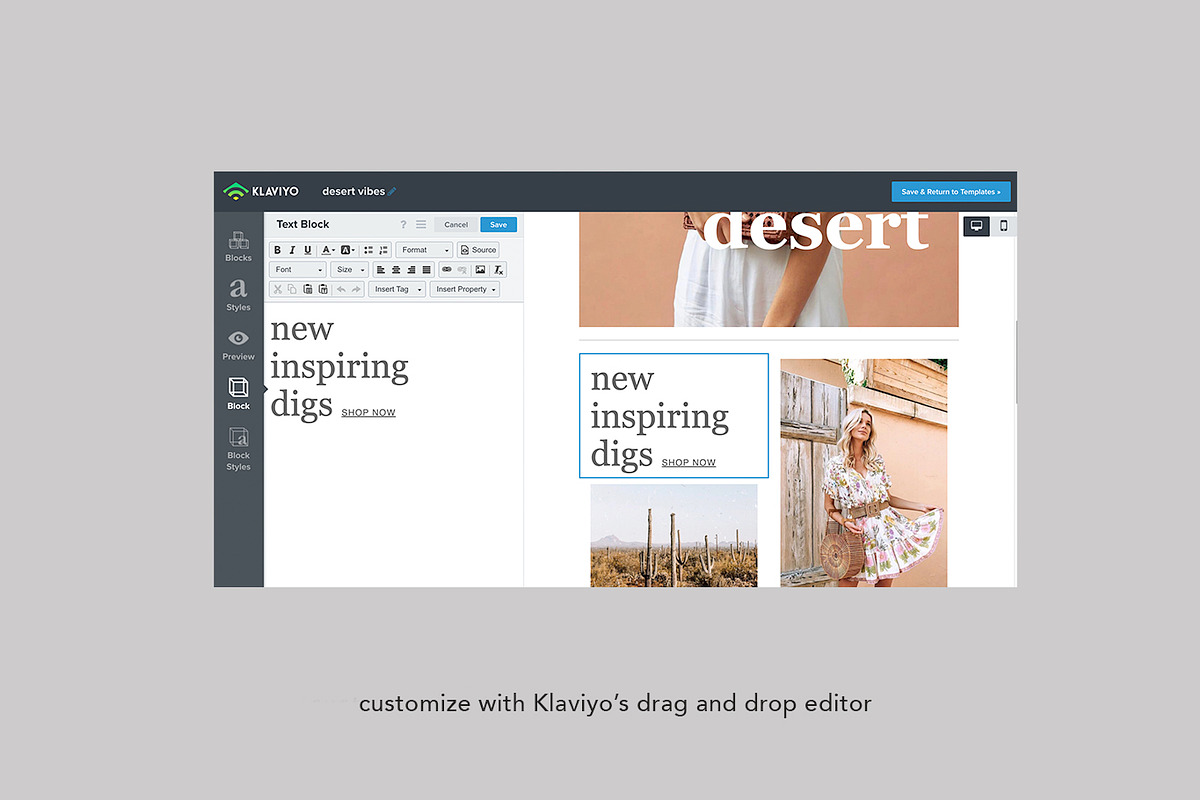Viewport: 1200px width, 800px height.
Task: Switch to desktop preview mode
Action: (x=977, y=226)
